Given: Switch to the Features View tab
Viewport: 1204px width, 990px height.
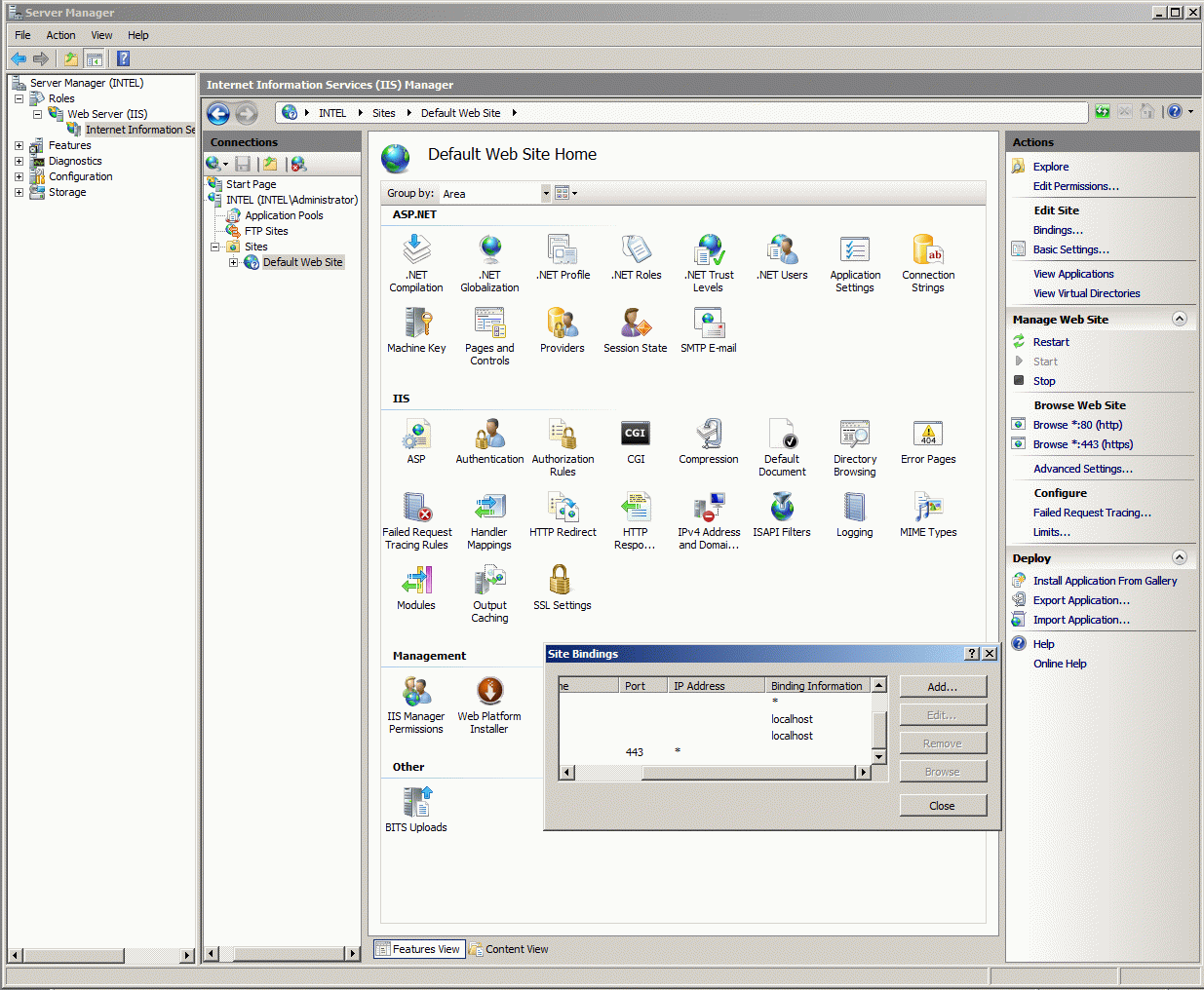Looking at the screenshot, I should pyautogui.click(x=418, y=949).
